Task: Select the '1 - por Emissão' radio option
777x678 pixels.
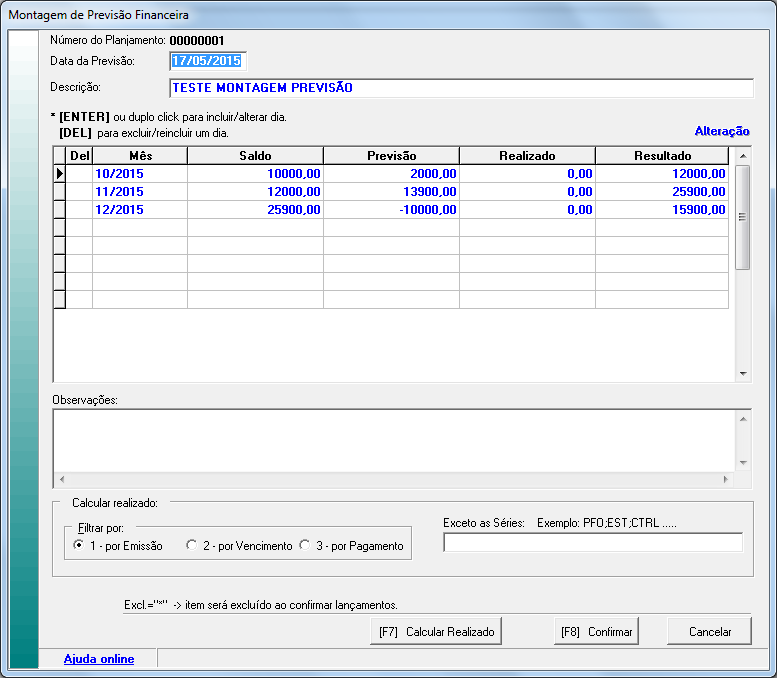Action: pos(80,546)
